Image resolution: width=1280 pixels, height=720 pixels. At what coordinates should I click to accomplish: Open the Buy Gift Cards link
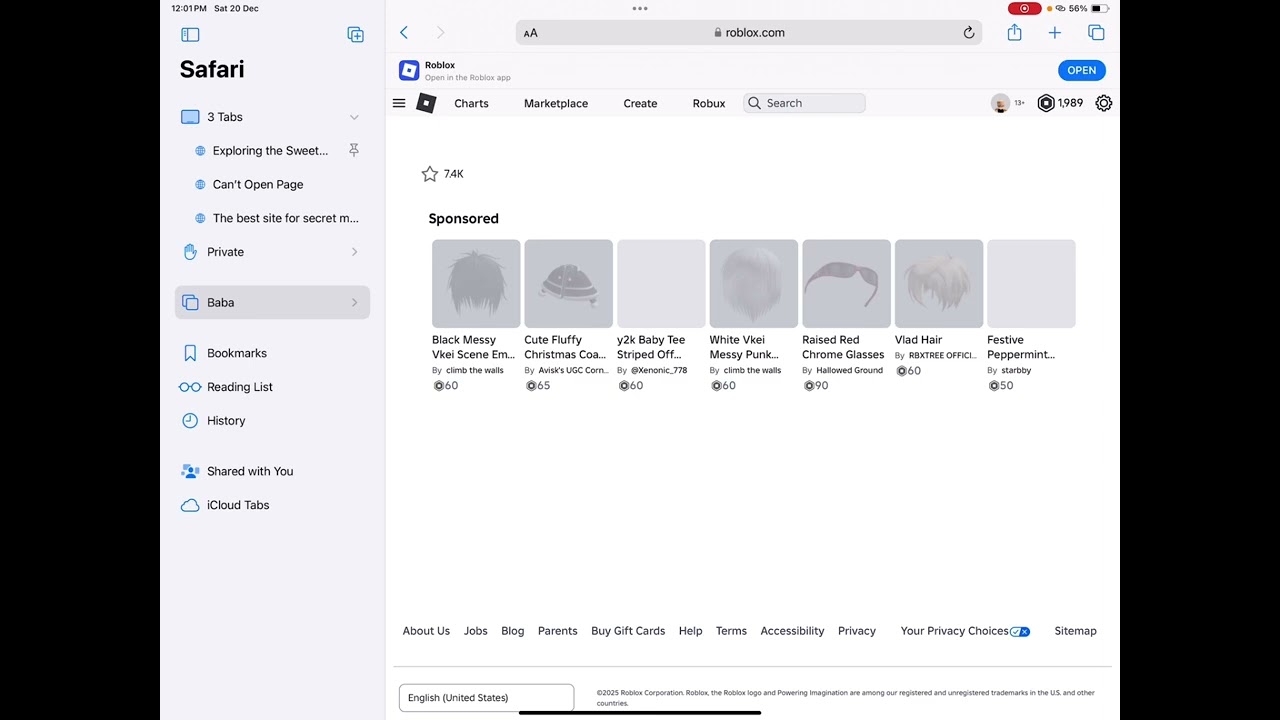[x=628, y=631]
